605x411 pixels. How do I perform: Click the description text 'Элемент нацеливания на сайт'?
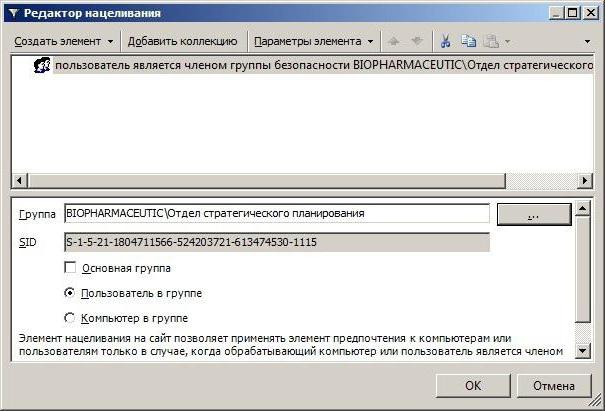(95, 338)
